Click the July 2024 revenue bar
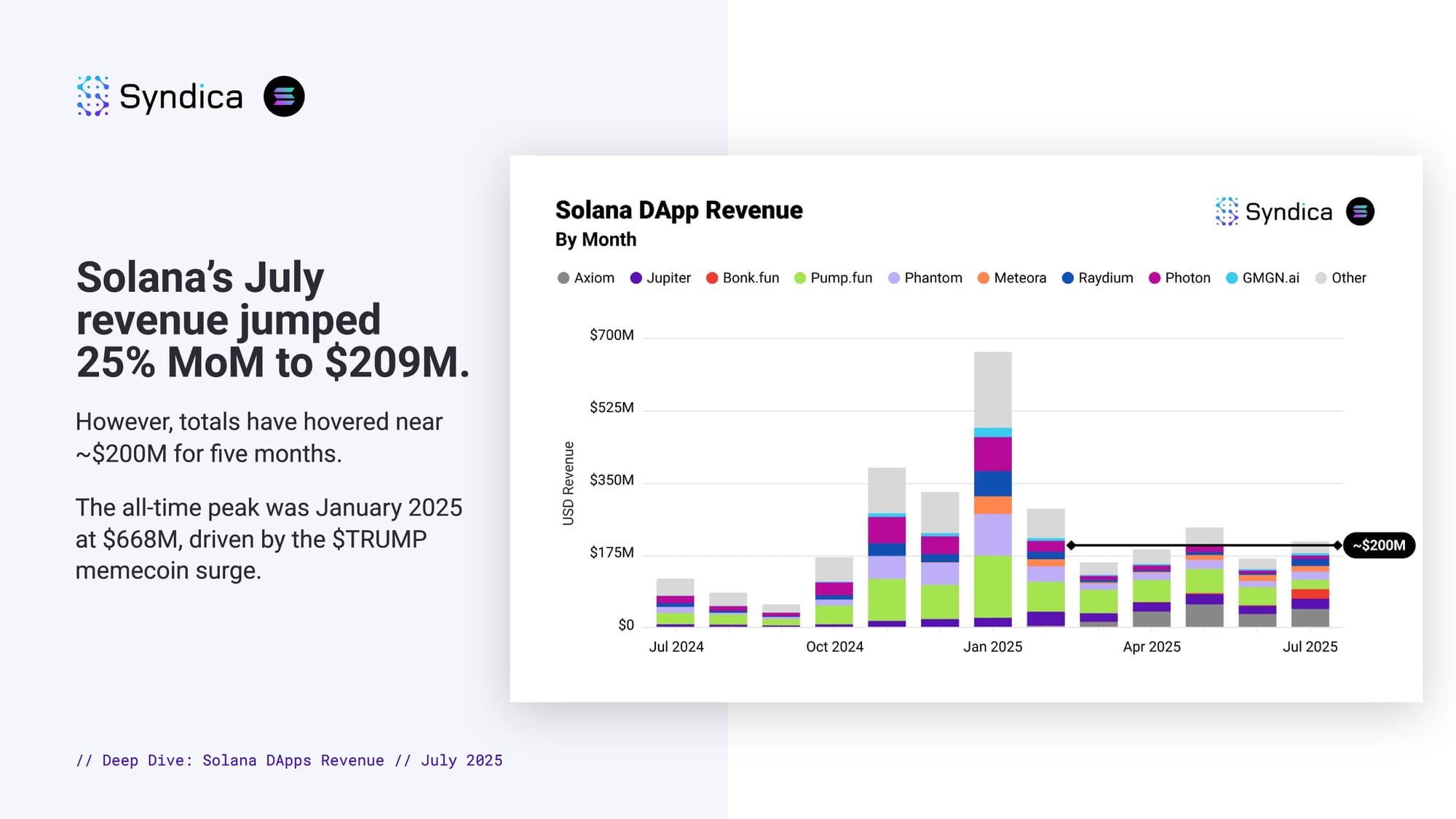The height and width of the screenshot is (819, 1456). [675, 603]
